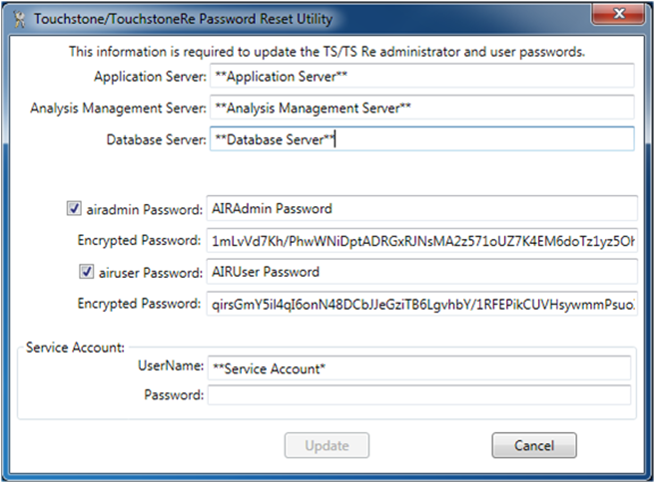Click the information text about TS/TS Re passwords
The image size is (654, 485).
coord(327,51)
